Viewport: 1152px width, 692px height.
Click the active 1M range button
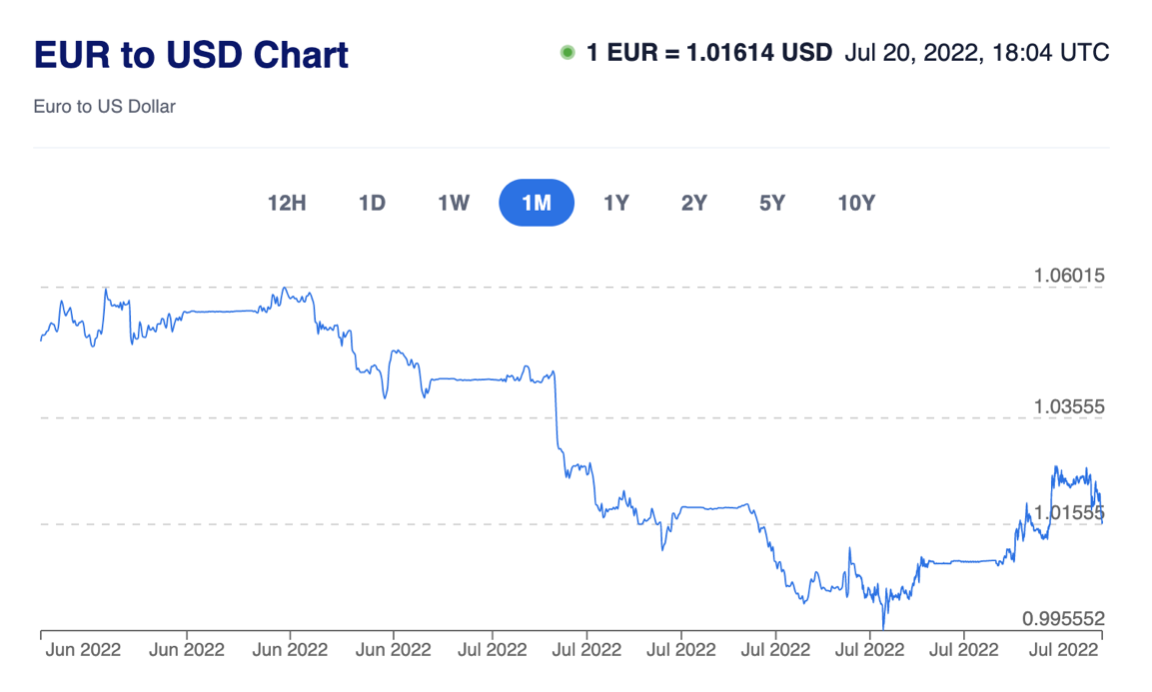click(x=537, y=203)
